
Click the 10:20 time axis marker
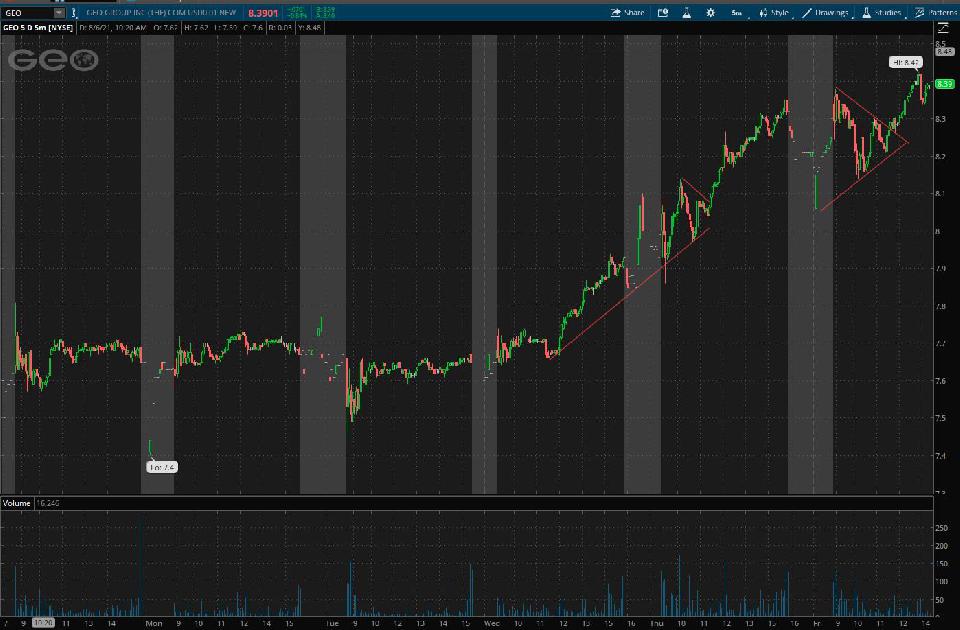click(x=44, y=622)
